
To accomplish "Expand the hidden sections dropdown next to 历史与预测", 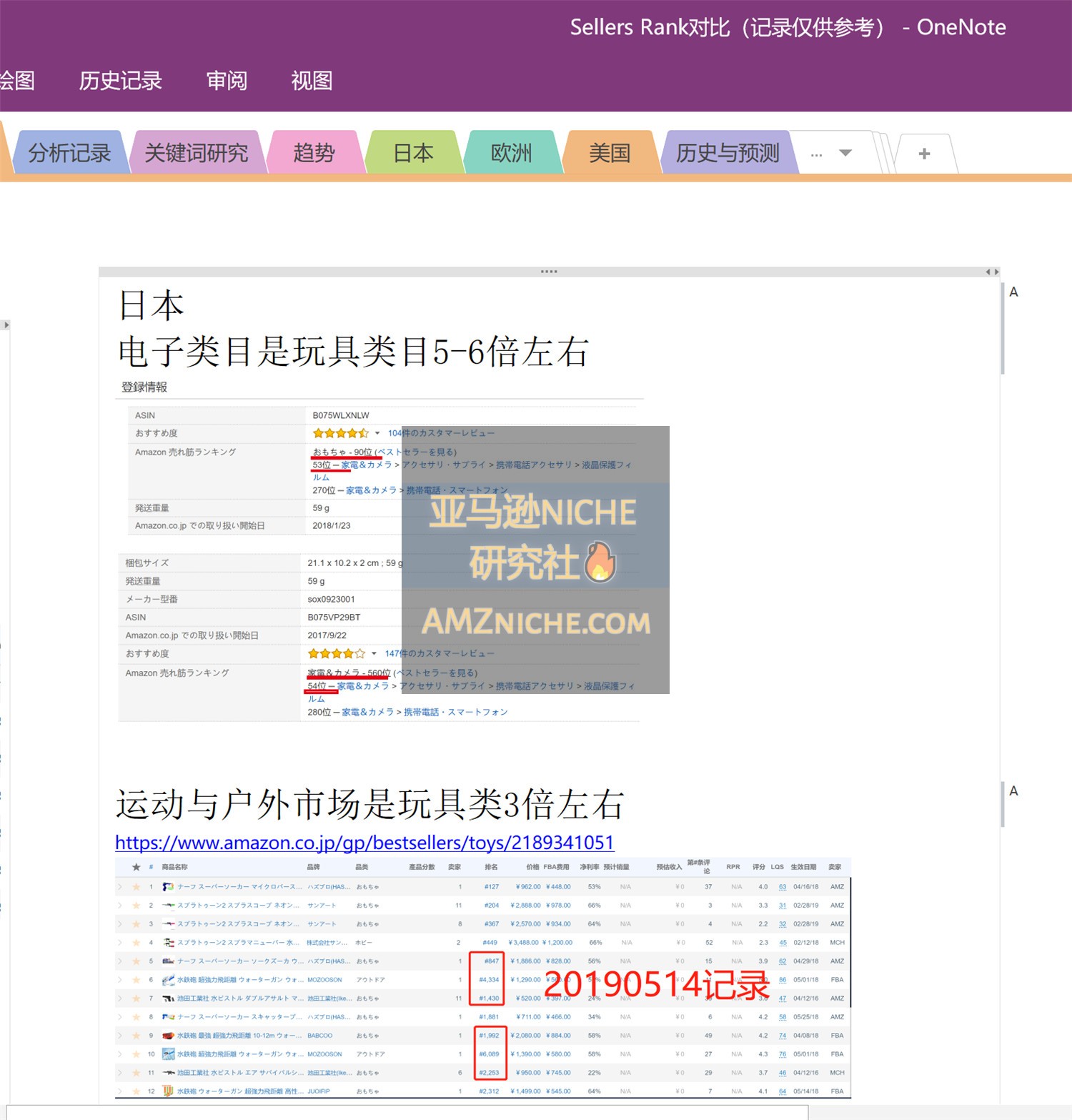I will click(x=845, y=153).
